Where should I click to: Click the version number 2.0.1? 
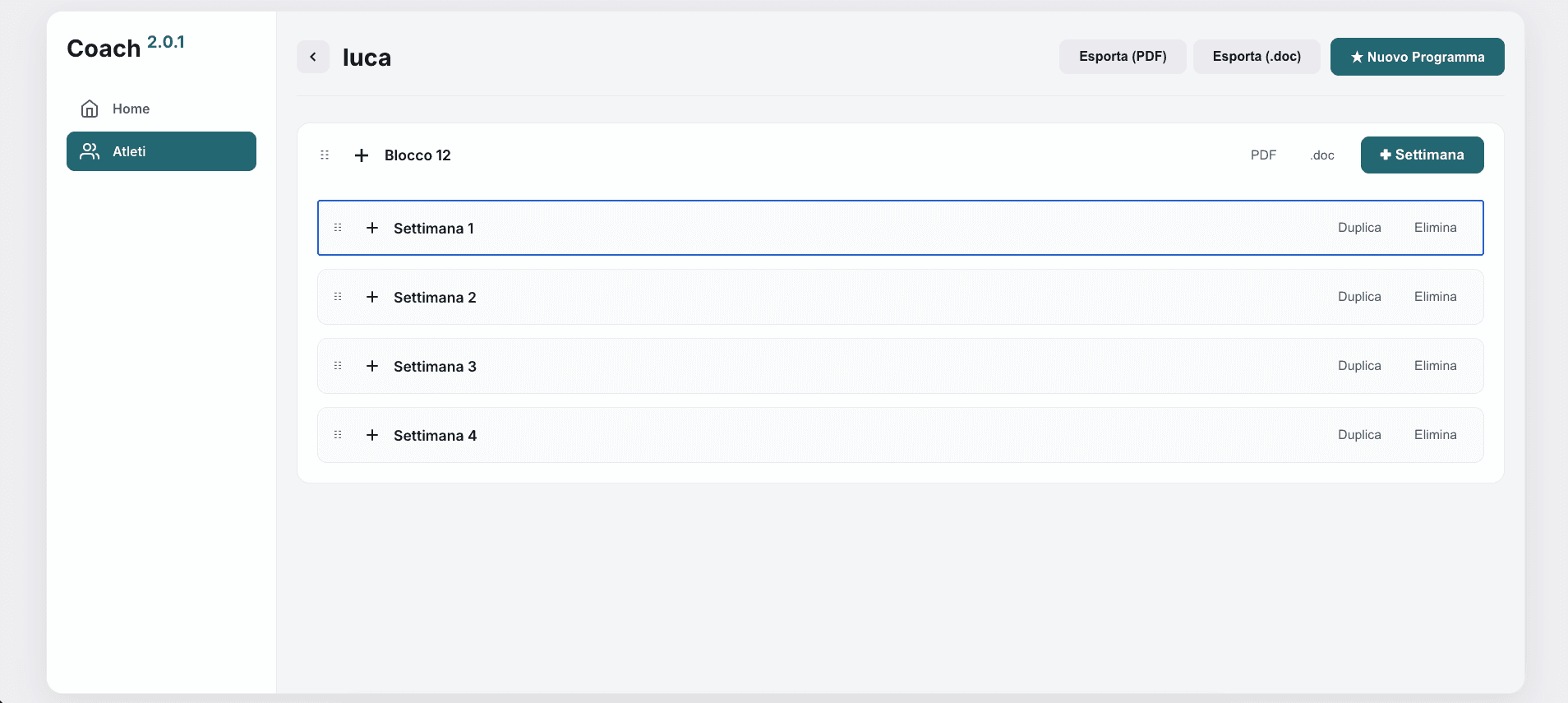166,42
